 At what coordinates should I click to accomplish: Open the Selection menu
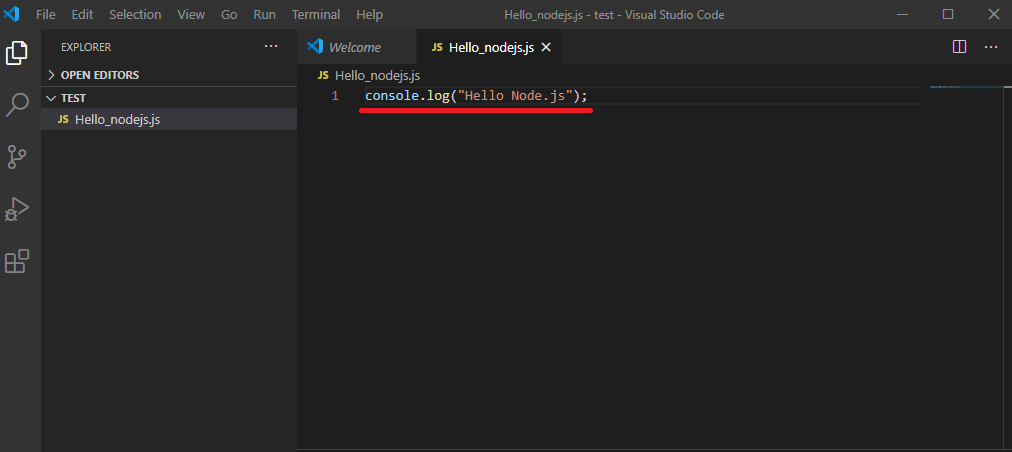point(135,14)
